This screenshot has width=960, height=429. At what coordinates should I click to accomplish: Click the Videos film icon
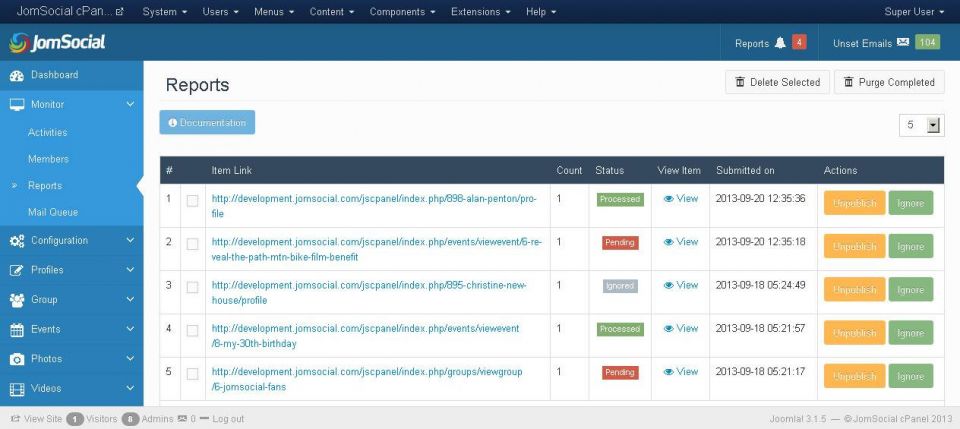pyautogui.click(x=17, y=389)
